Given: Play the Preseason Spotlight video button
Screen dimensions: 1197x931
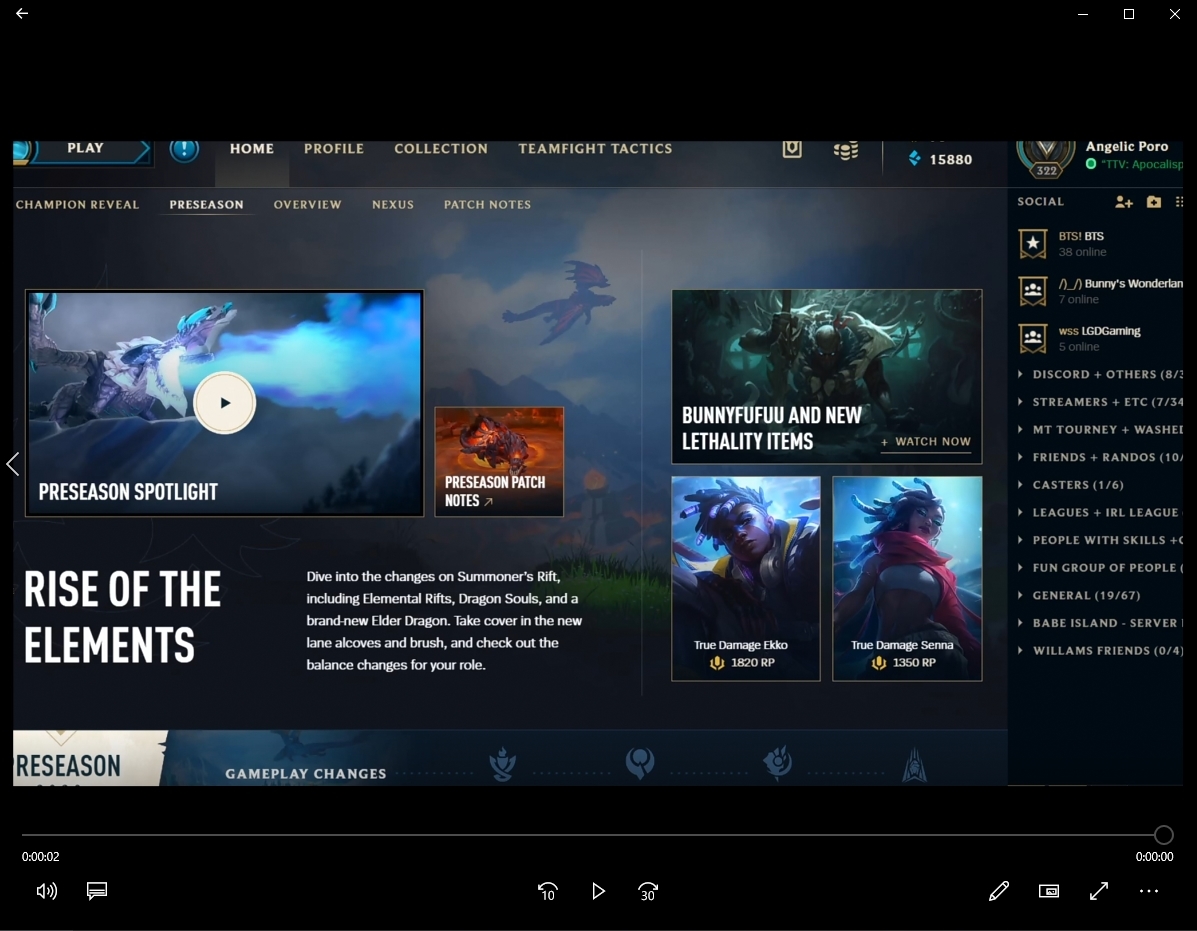Looking at the screenshot, I should pyautogui.click(x=224, y=403).
